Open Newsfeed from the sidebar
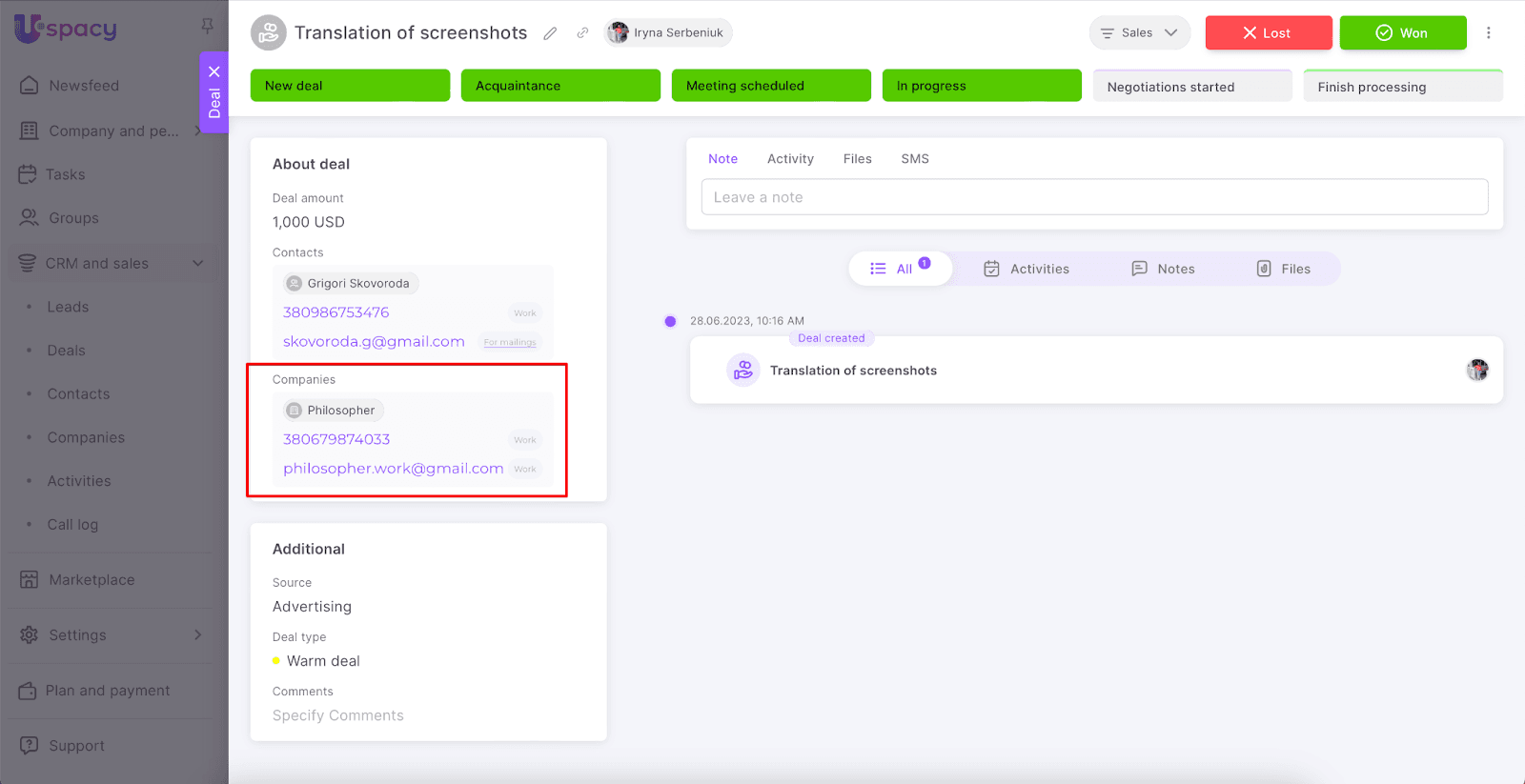1525x784 pixels. click(84, 86)
